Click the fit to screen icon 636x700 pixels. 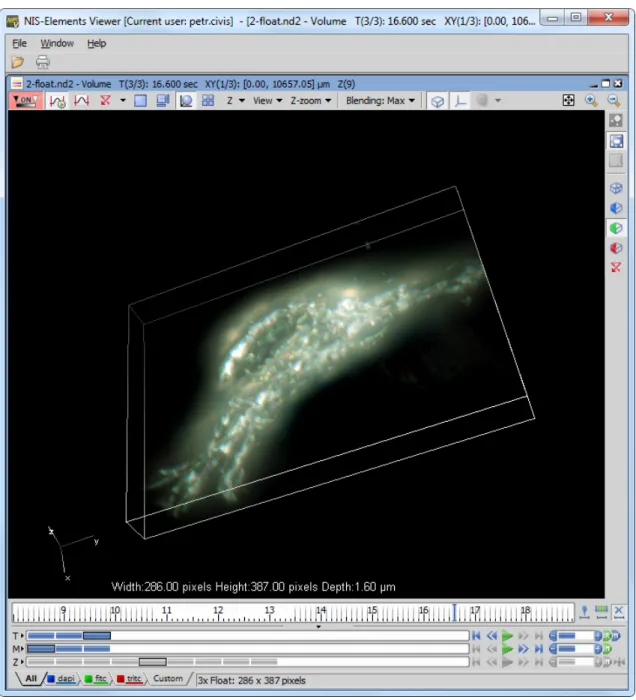[x=569, y=100]
